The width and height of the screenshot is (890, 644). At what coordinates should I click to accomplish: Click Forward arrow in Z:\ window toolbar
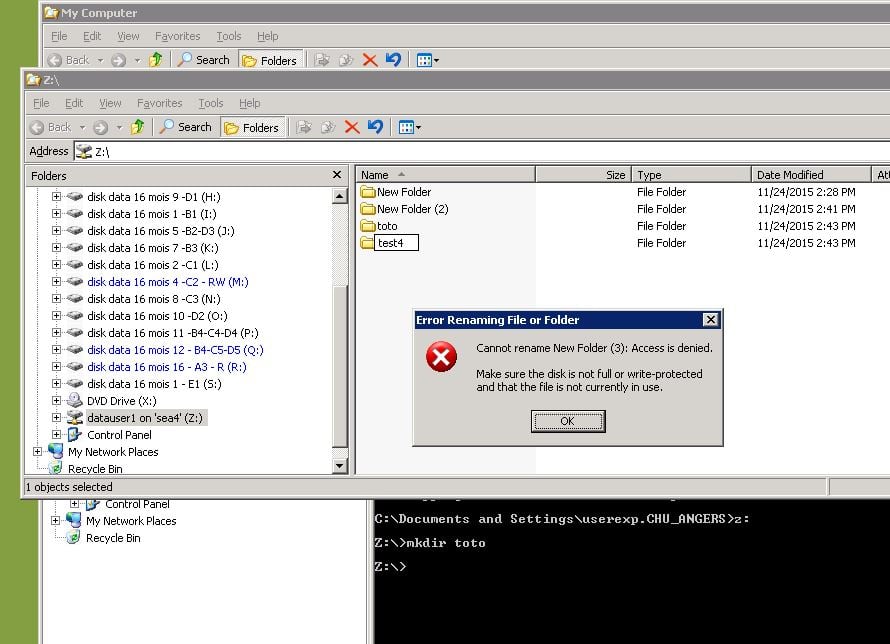pos(100,127)
